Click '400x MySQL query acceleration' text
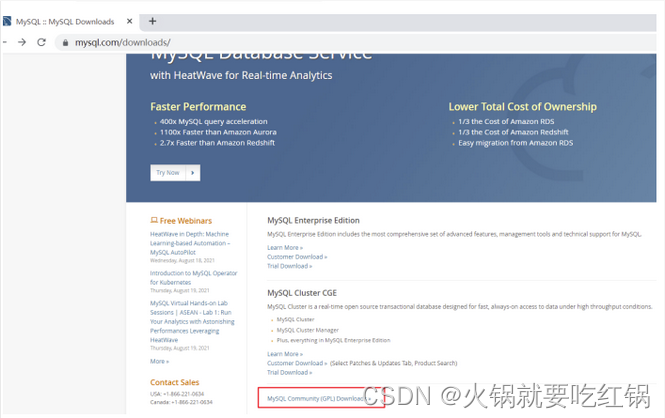The image size is (665, 418). coord(213,121)
